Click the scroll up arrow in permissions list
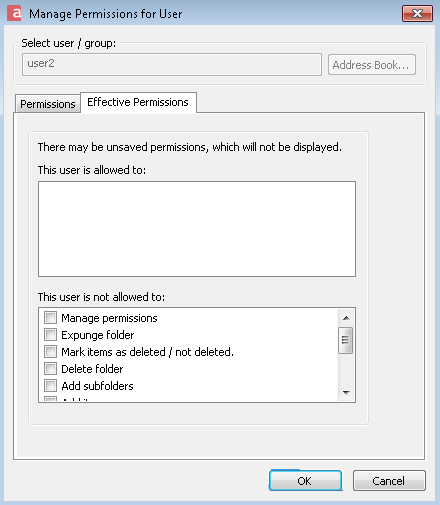 tap(346, 318)
